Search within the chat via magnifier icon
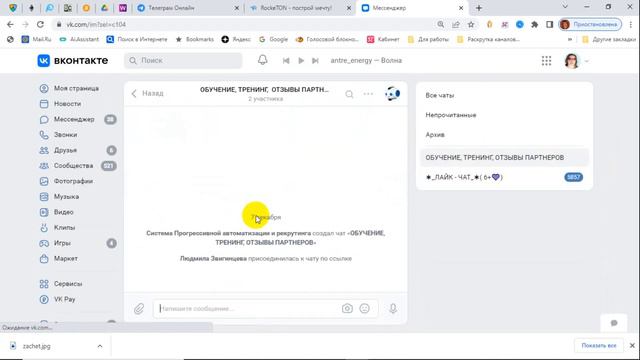This screenshot has height=360, width=640. pyautogui.click(x=349, y=94)
